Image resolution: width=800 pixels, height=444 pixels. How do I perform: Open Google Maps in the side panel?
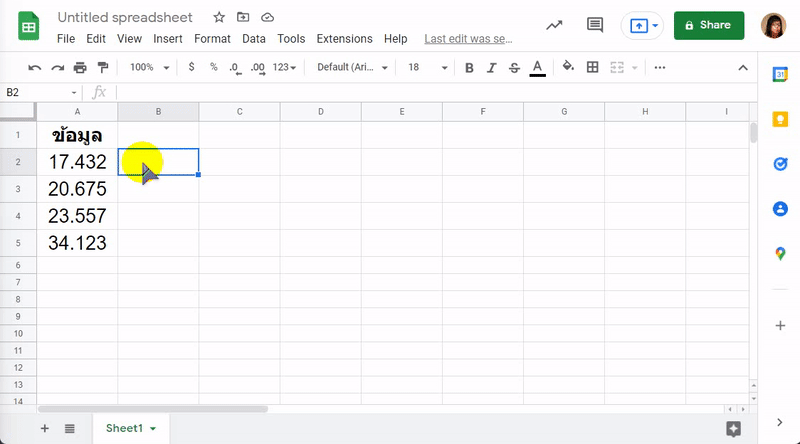(780, 253)
